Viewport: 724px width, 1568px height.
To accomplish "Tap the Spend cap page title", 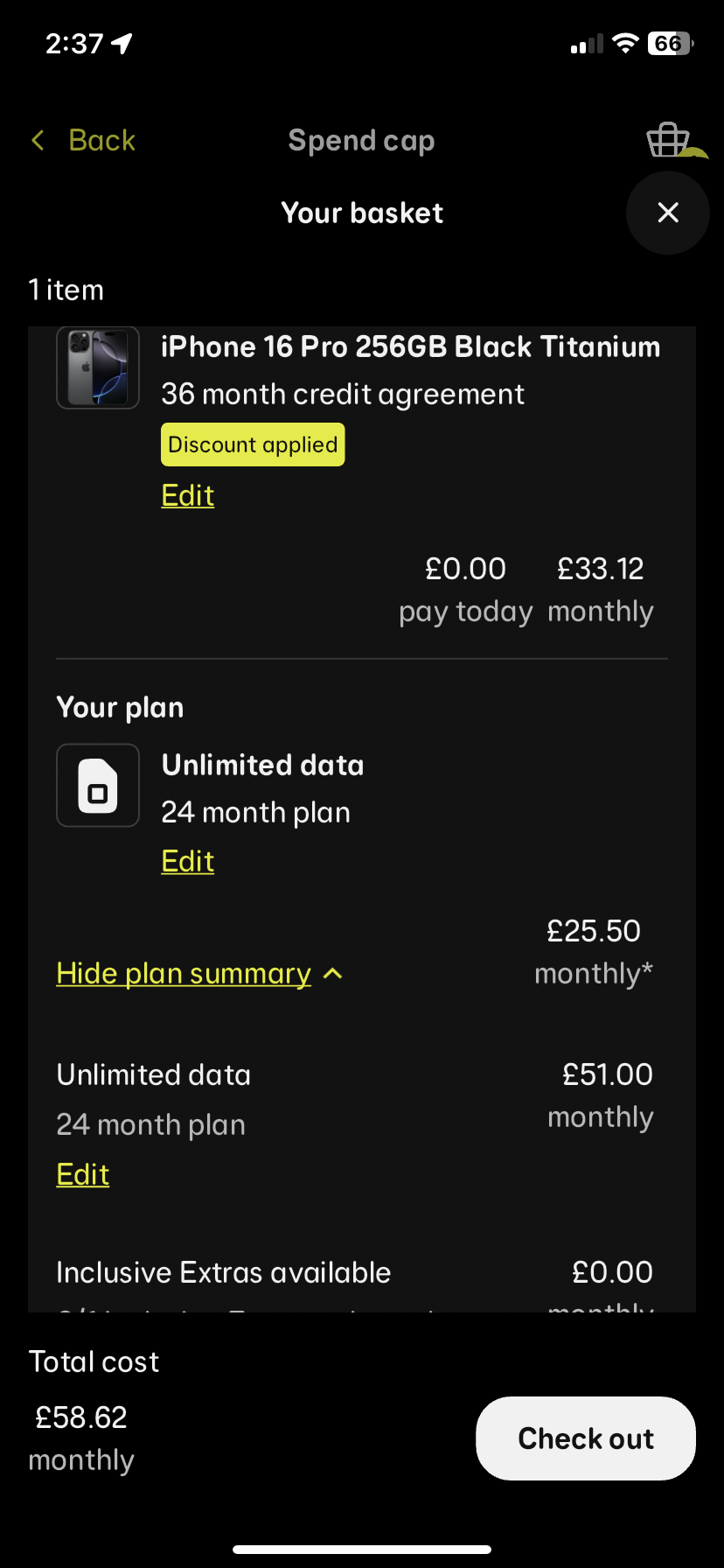I will pos(361,140).
